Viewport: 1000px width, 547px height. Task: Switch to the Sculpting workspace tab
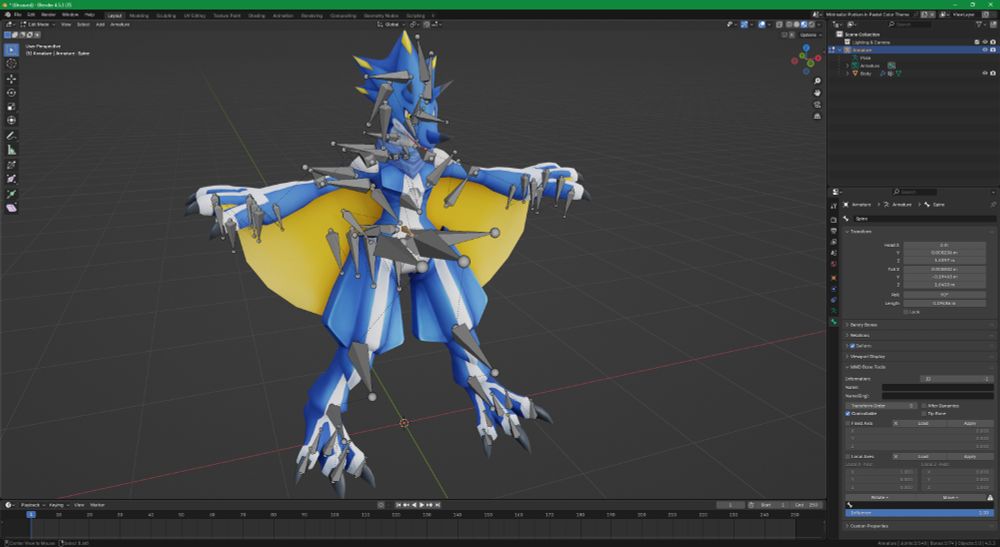pyautogui.click(x=166, y=15)
